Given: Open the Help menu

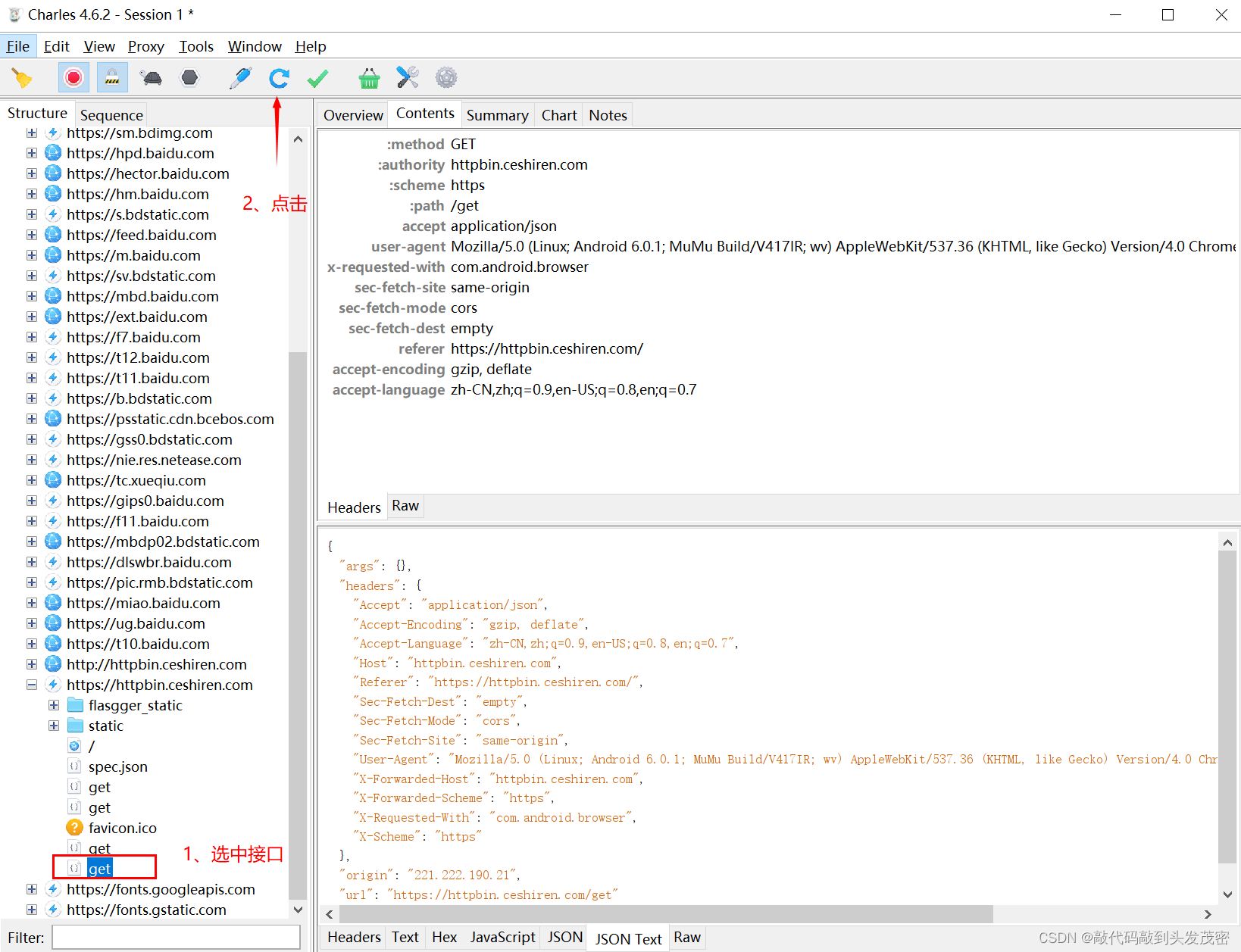Looking at the screenshot, I should coord(311,46).
